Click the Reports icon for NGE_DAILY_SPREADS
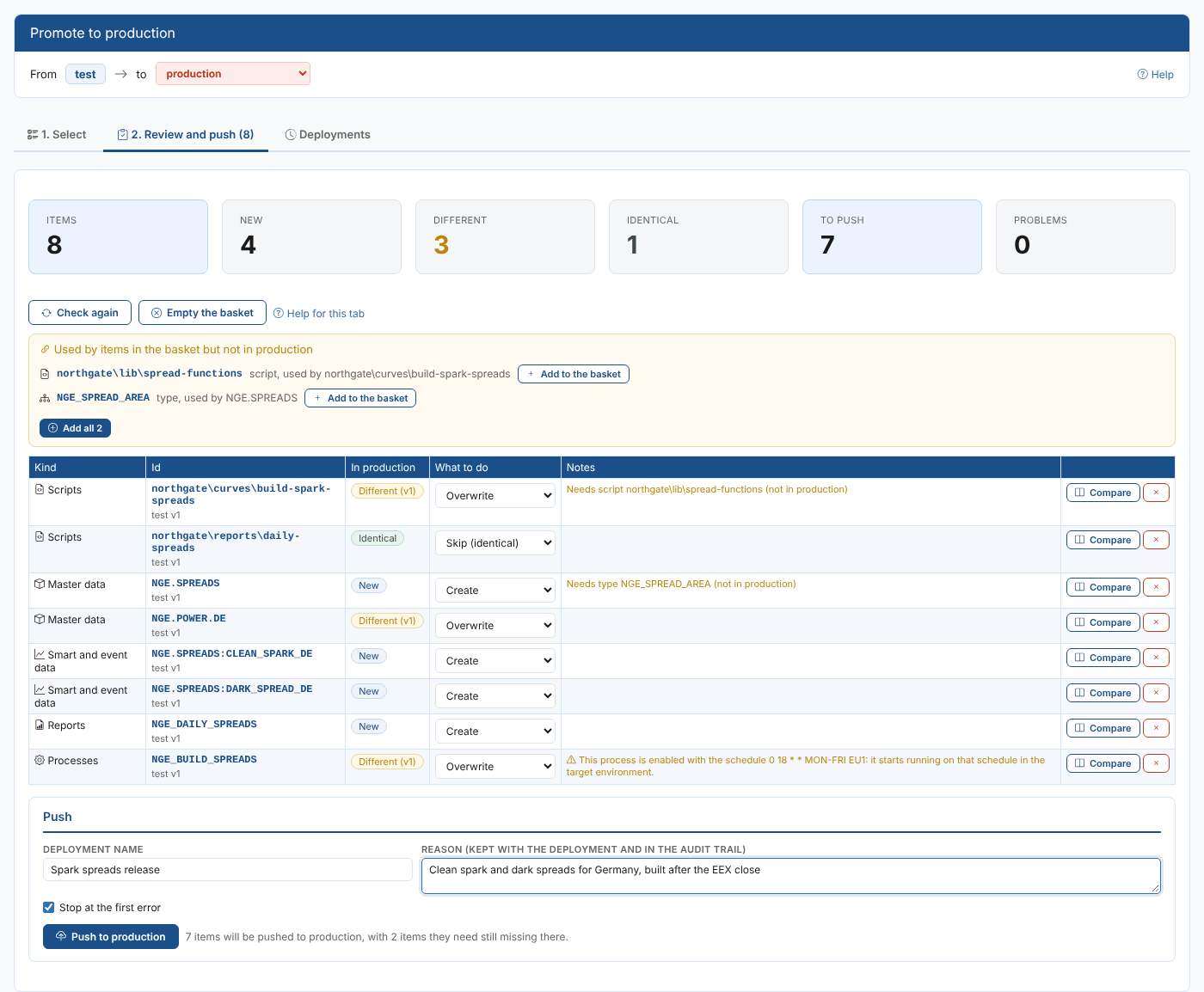The width and height of the screenshot is (1204, 992). [x=40, y=725]
